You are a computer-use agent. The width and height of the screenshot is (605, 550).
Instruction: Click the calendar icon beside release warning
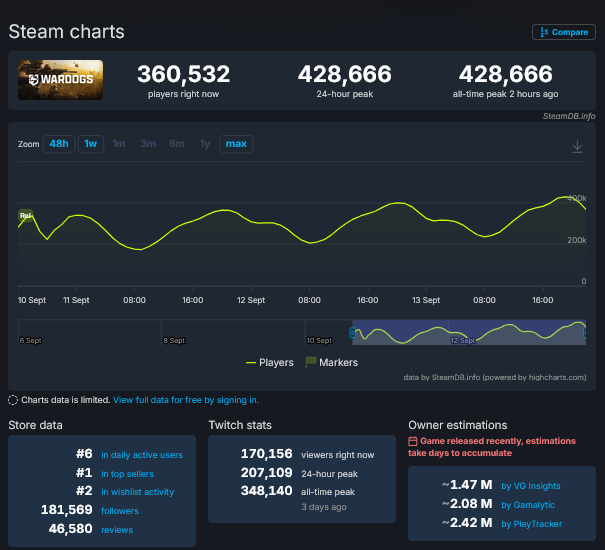click(x=412, y=441)
